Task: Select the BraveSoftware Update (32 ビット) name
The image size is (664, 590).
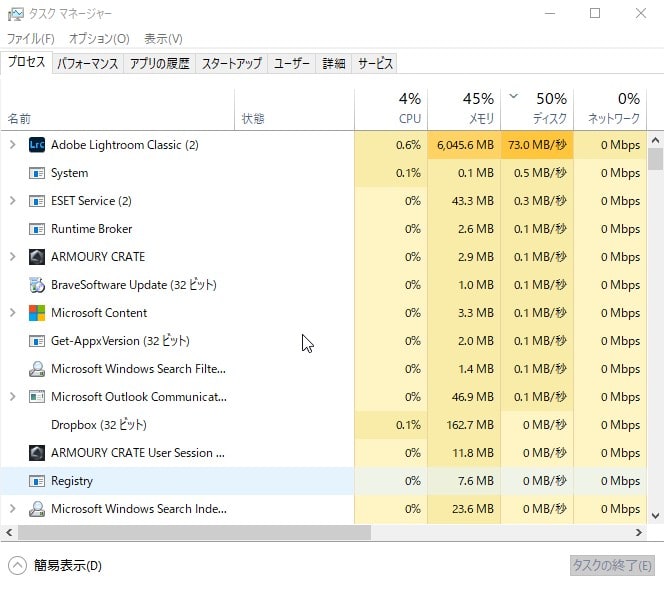Action: point(134,285)
